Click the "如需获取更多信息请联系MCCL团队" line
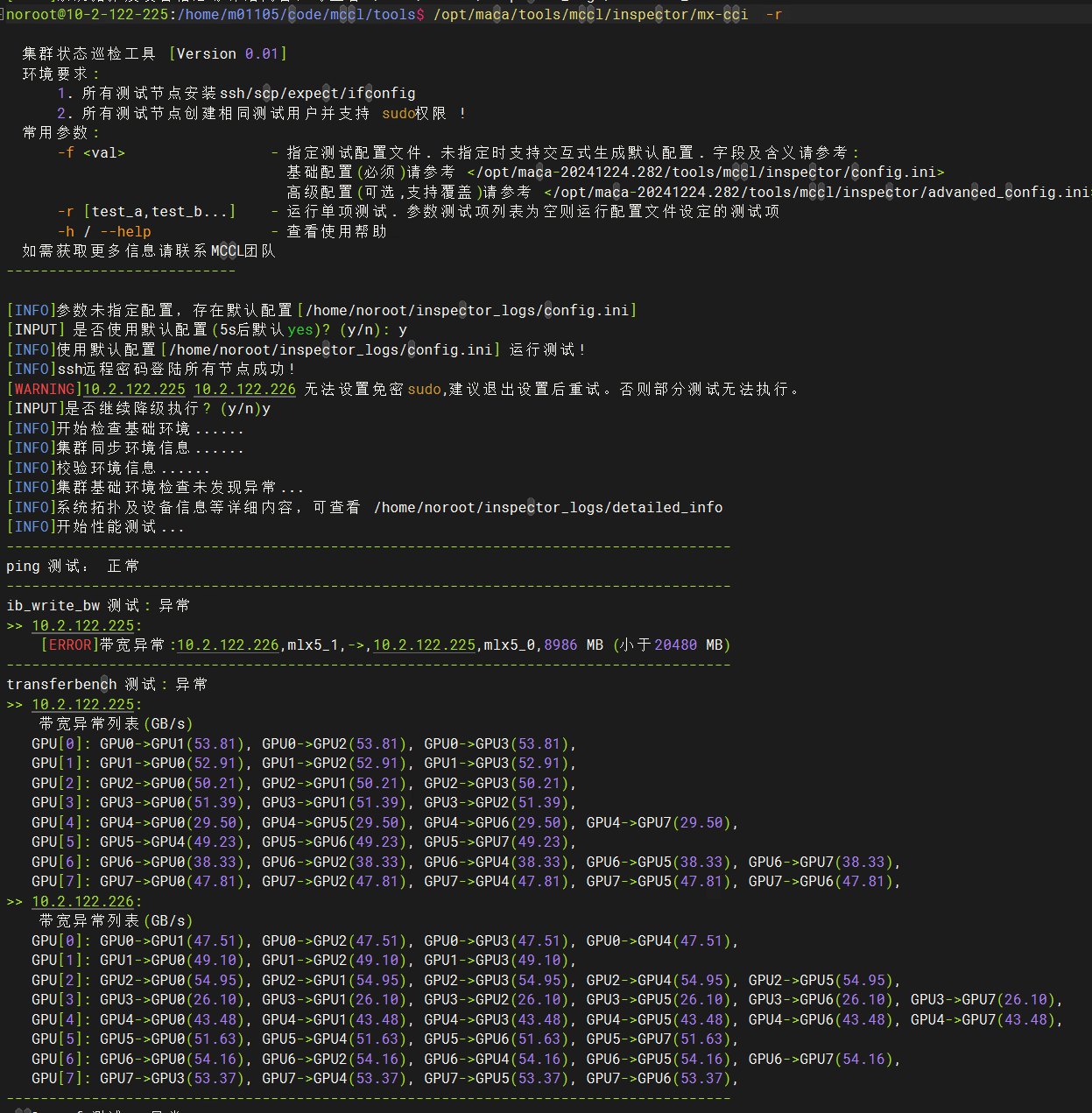 (x=149, y=250)
